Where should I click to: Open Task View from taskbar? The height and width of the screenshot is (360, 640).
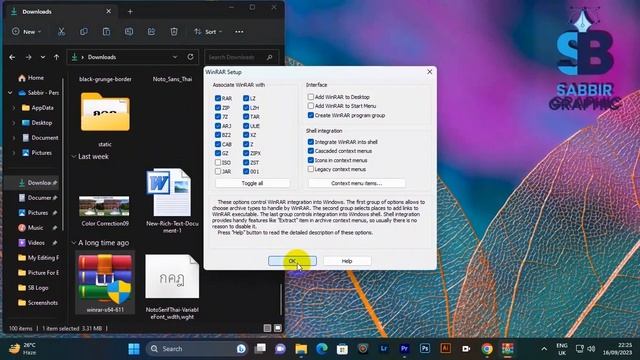(260, 349)
